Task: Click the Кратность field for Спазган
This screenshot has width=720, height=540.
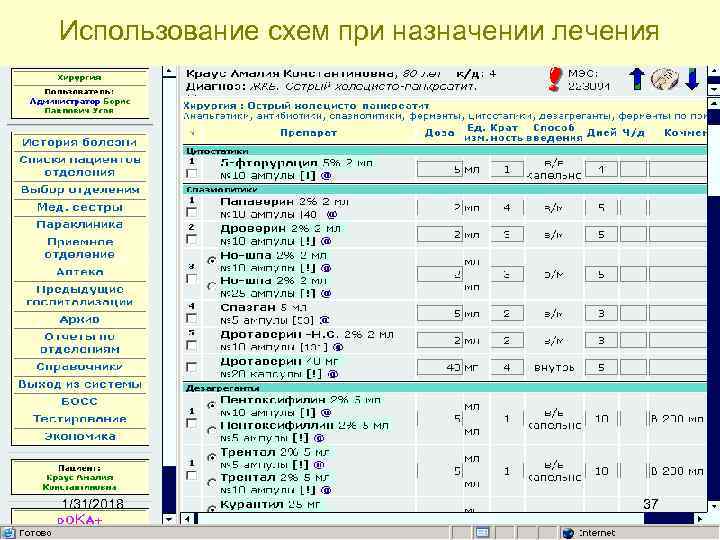Action: tap(507, 314)
